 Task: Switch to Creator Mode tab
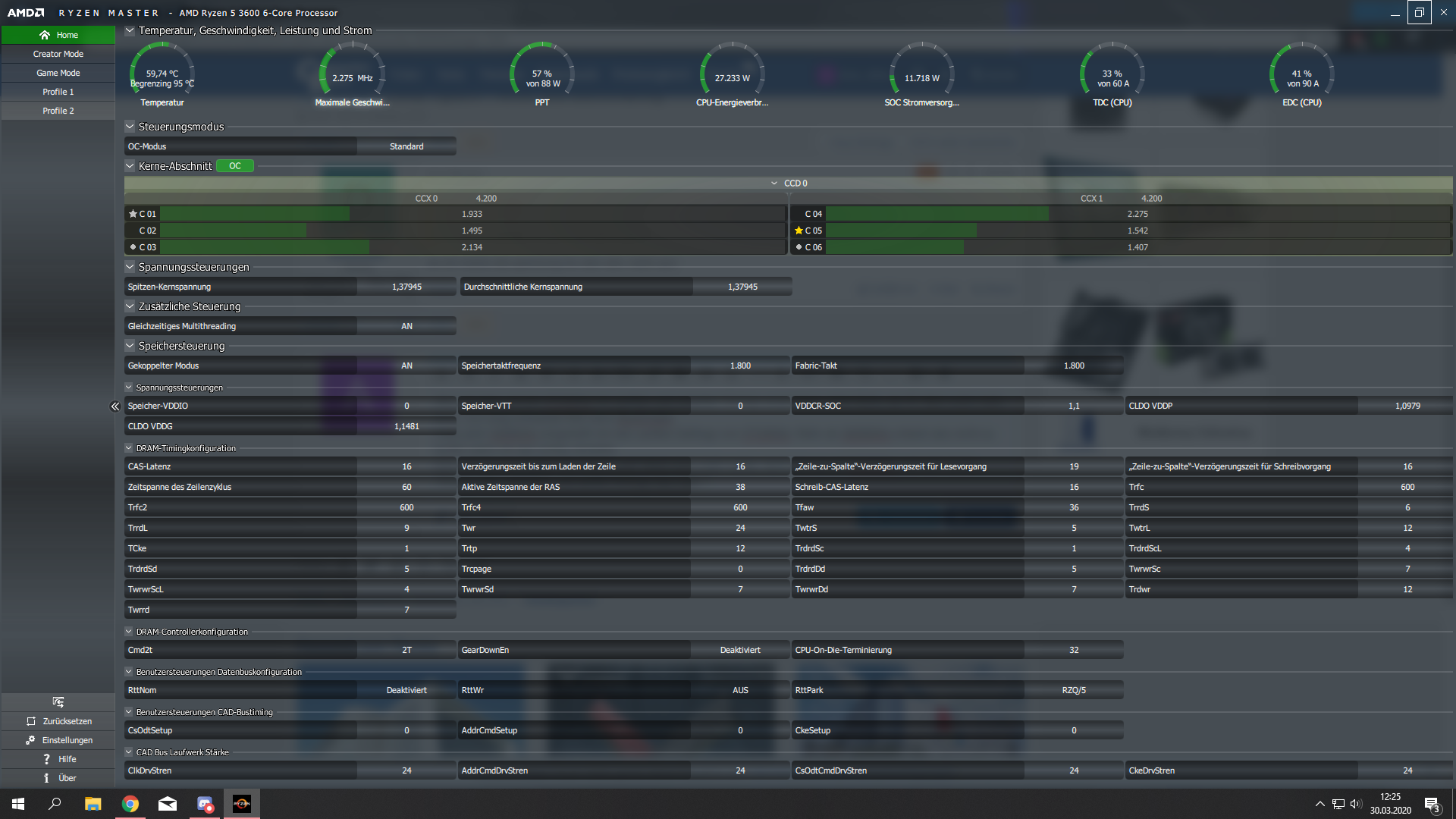[x=58, y=54]
